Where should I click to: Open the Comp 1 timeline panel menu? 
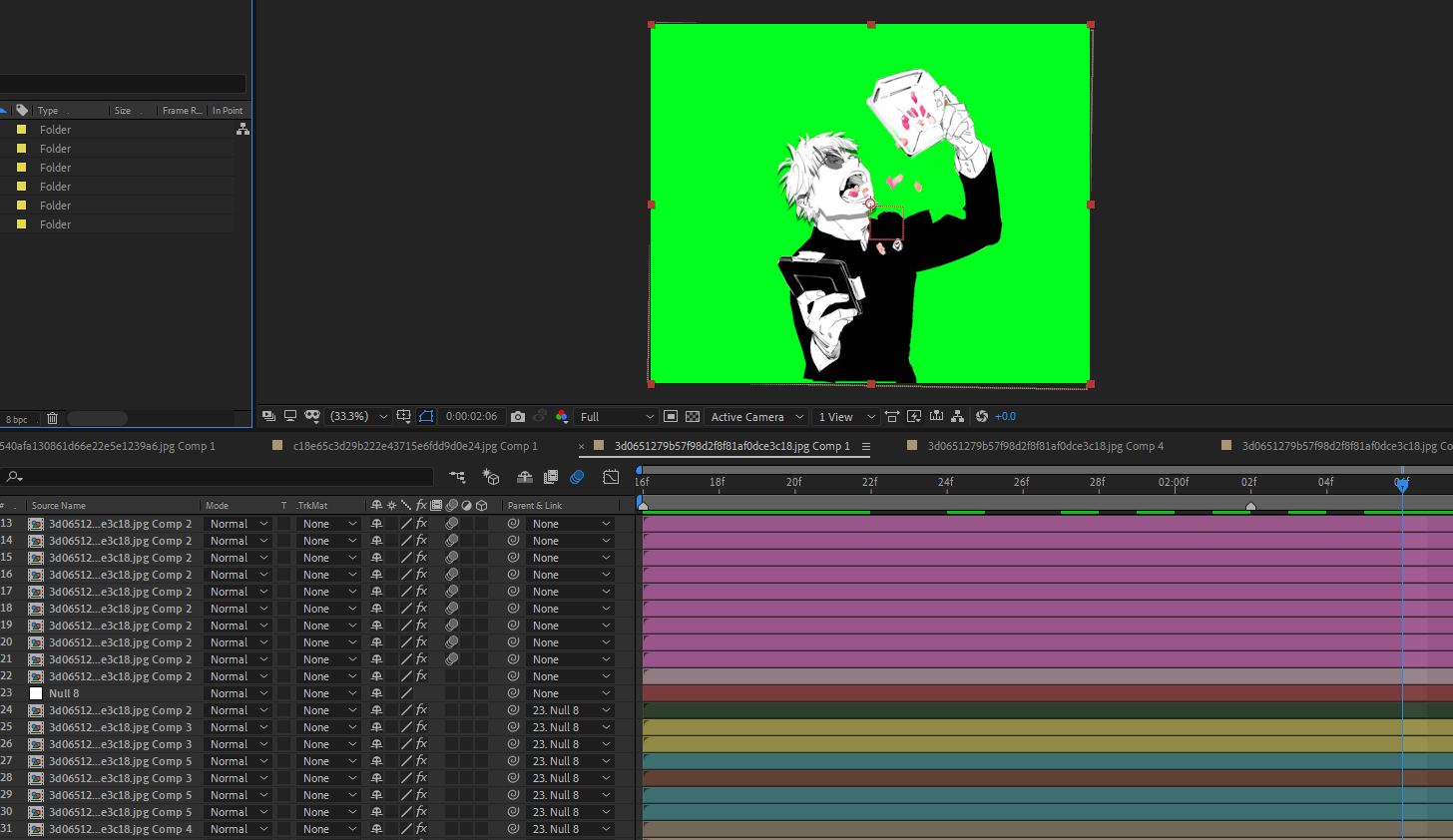click(x=866, y=446)
